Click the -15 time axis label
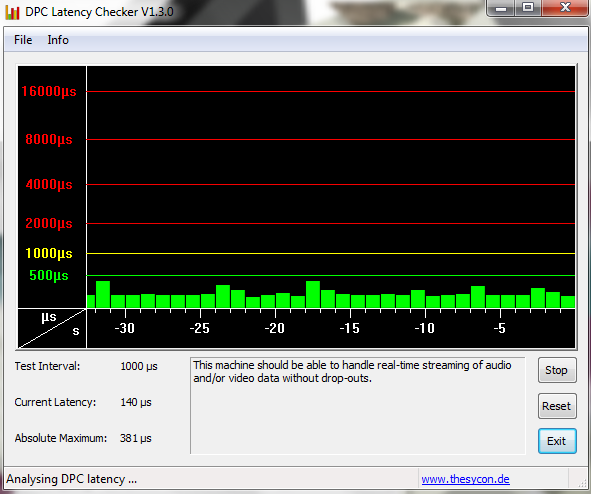 point(350,328)
